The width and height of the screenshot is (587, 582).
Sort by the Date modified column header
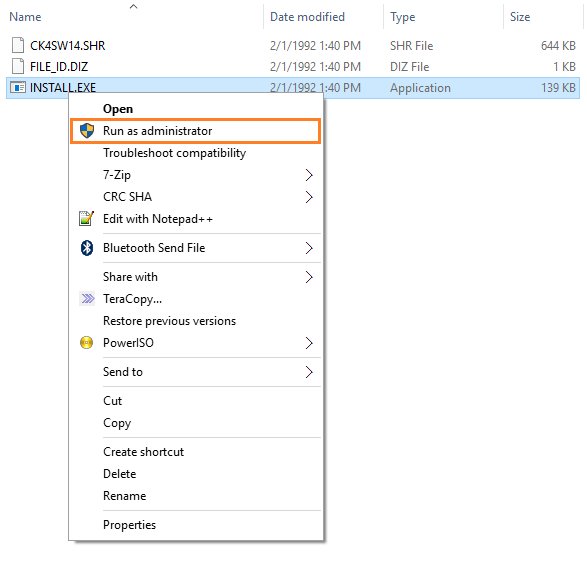(307, 17)
